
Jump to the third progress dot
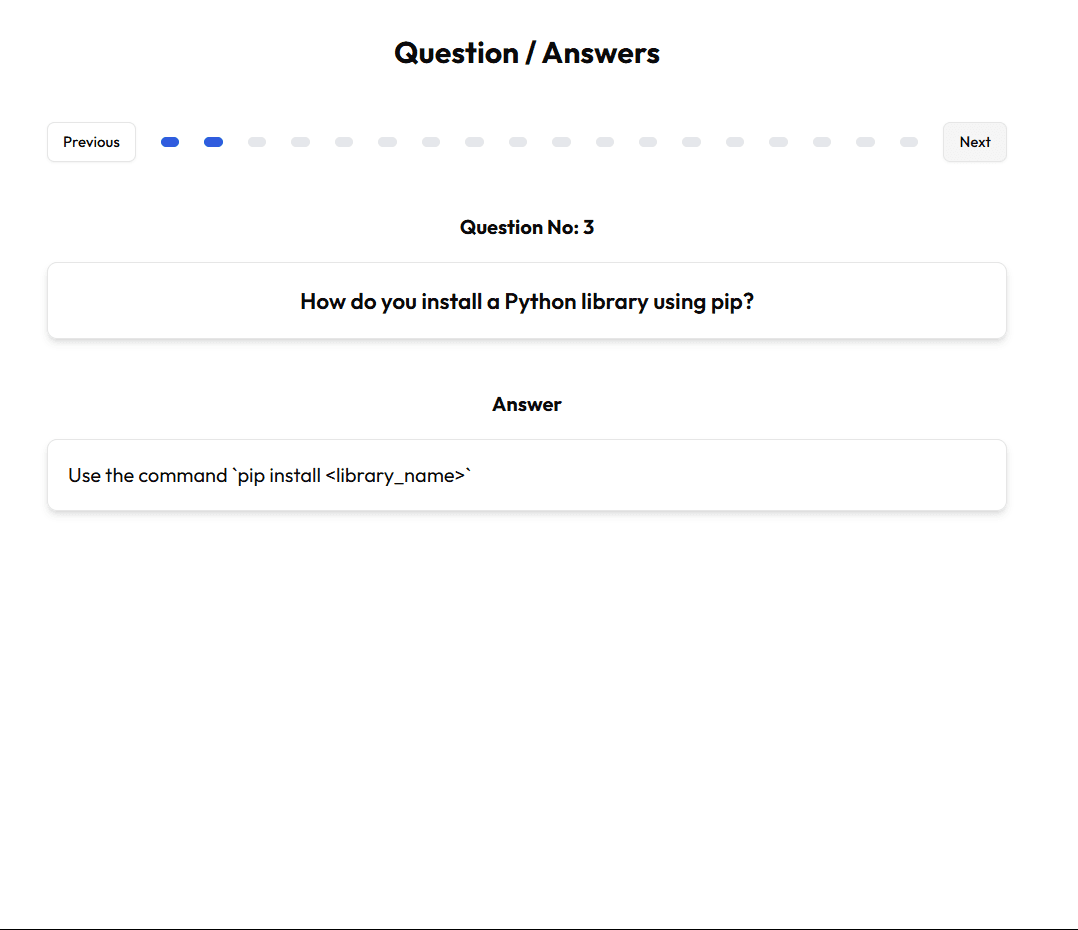click(x=257, y=142)
